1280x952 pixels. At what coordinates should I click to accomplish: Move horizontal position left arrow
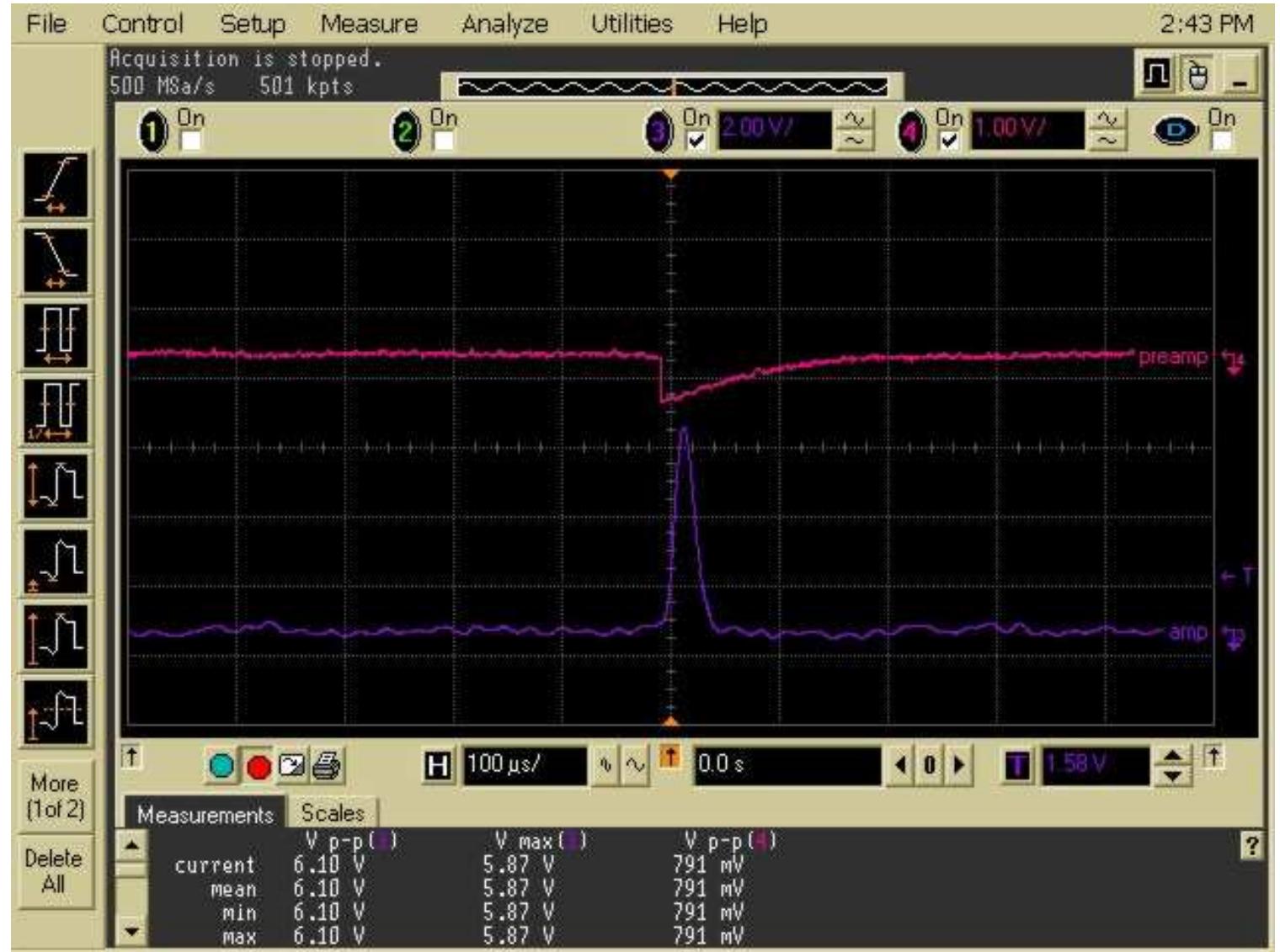tap(900, 765)
